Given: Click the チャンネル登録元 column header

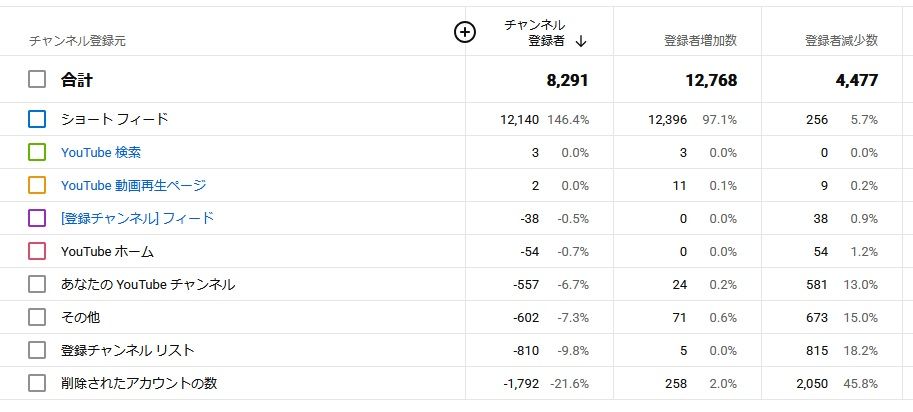Looking at the screenshot, I should click(77, 41).
